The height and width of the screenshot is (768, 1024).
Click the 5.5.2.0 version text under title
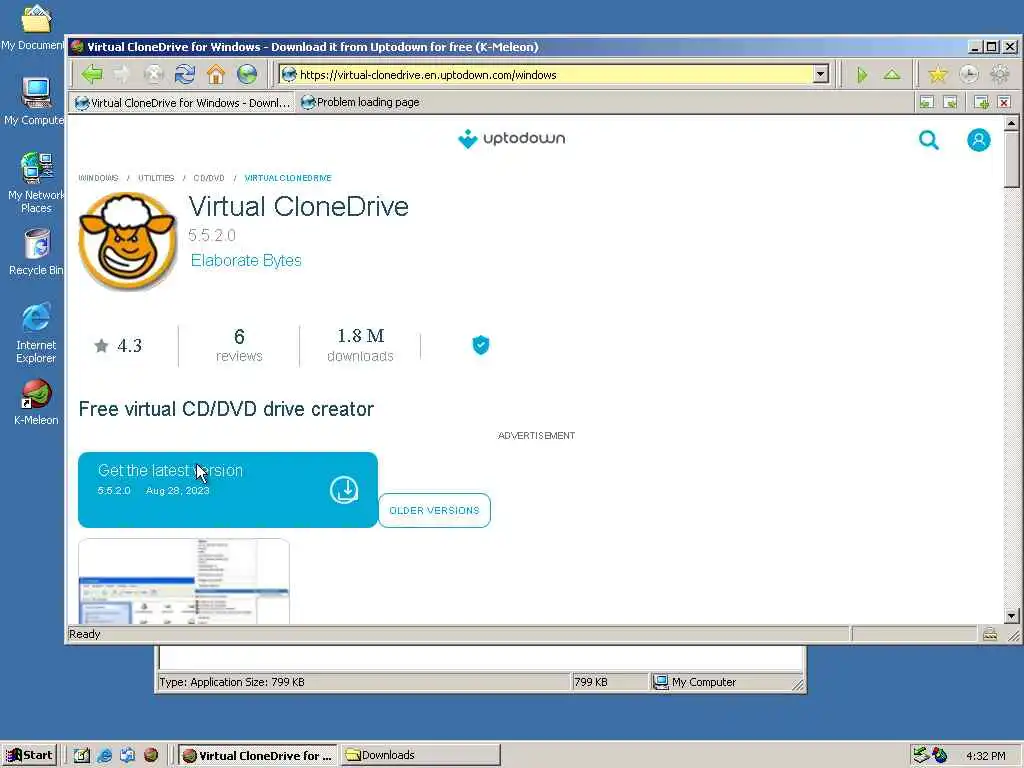click(x=212, y=235)
